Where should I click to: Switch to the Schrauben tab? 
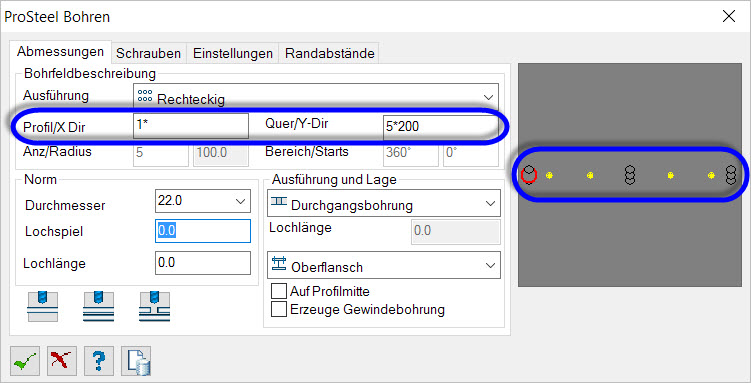tap(148, 53)
